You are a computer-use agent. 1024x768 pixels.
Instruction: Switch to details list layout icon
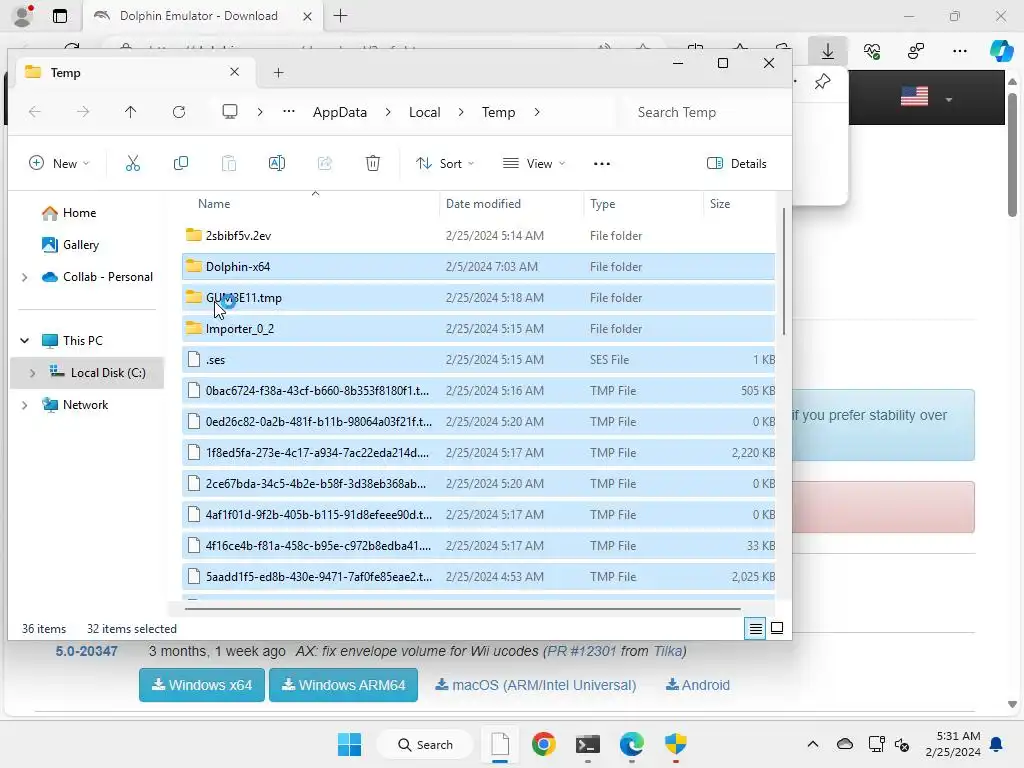tap(756, 628)
